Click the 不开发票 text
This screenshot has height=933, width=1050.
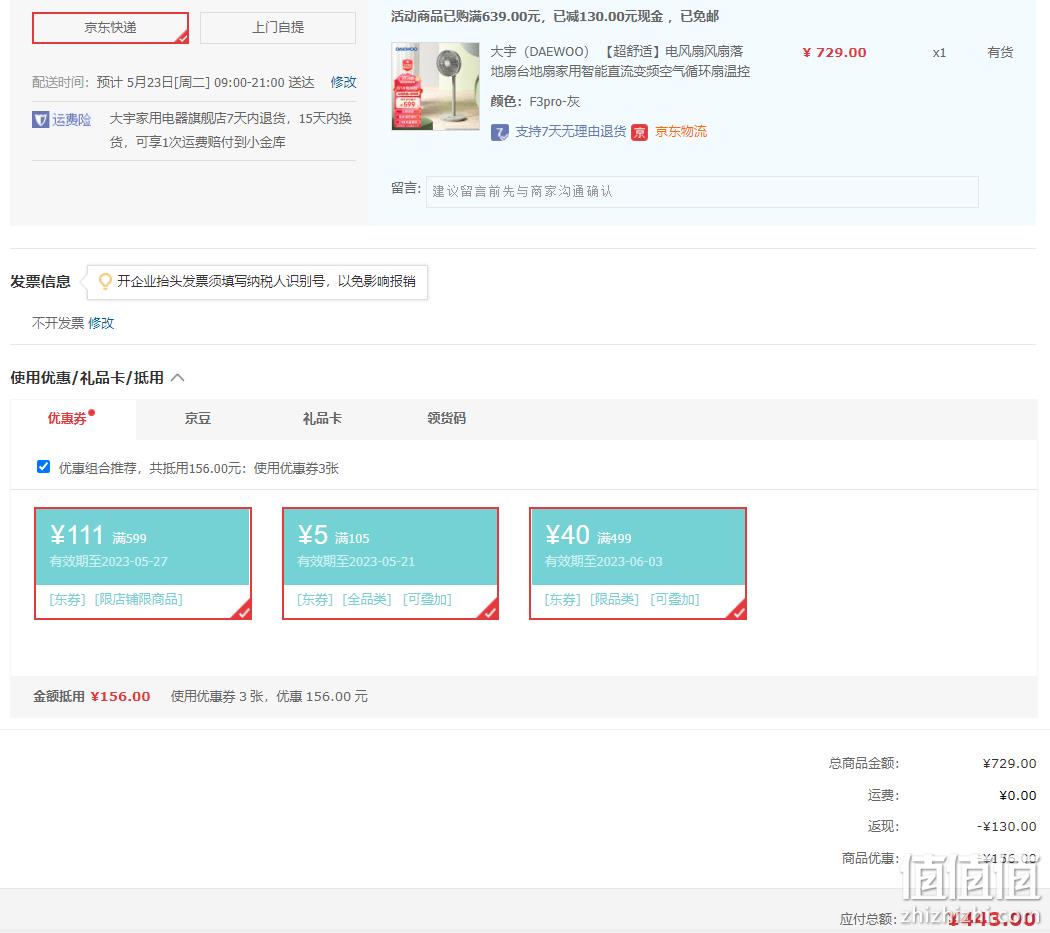click(58, 324)
